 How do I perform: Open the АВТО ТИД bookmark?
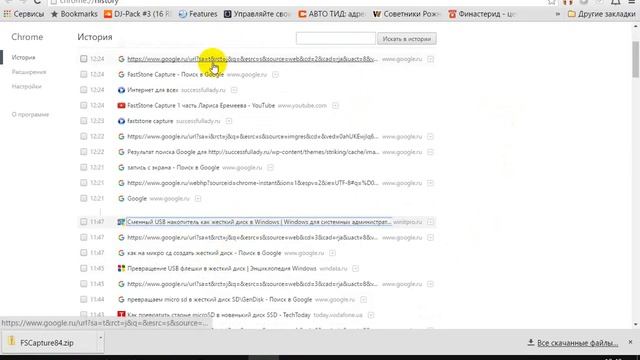pos(331,14)
